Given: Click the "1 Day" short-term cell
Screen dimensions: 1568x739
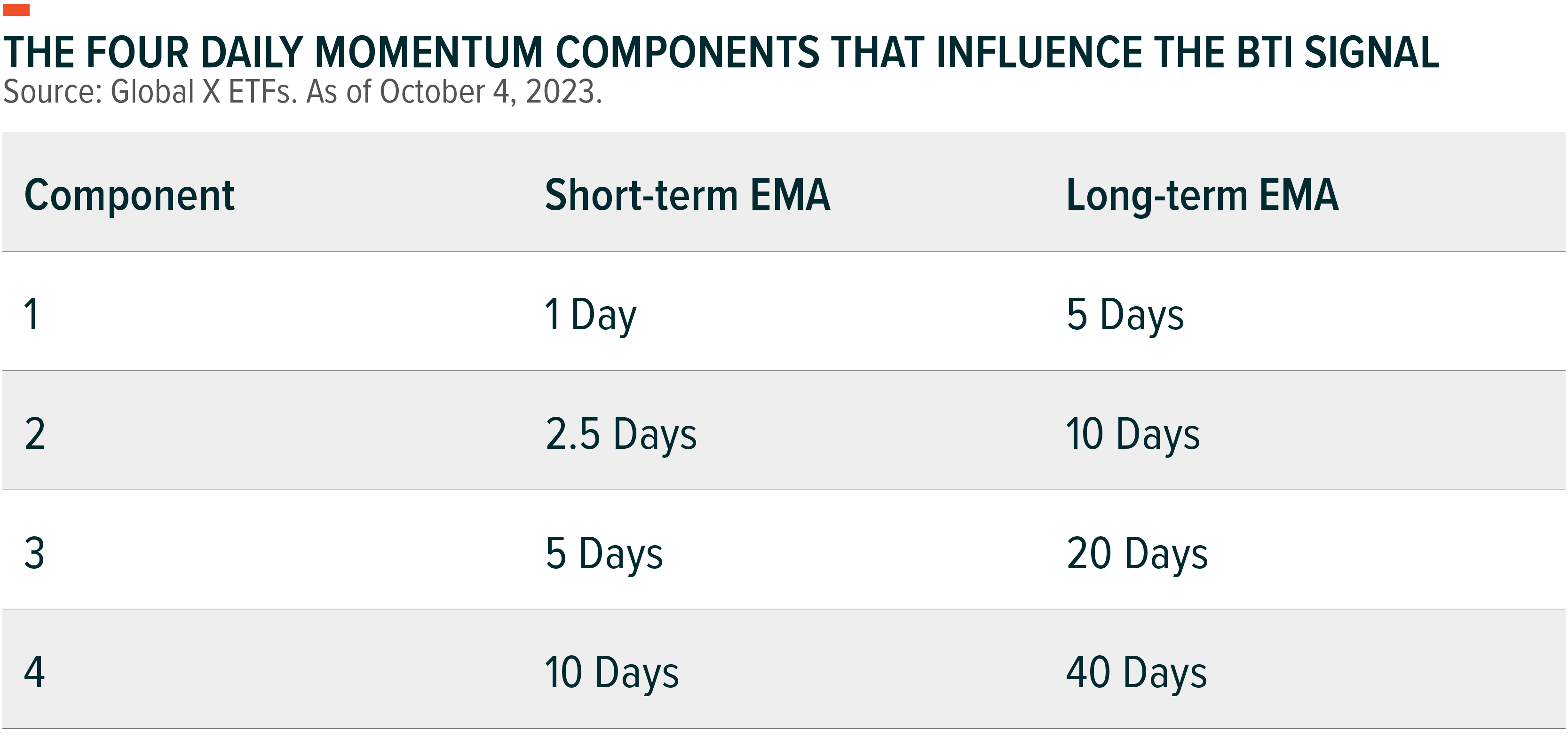Looking at the screenshot, I should point(590,315).
